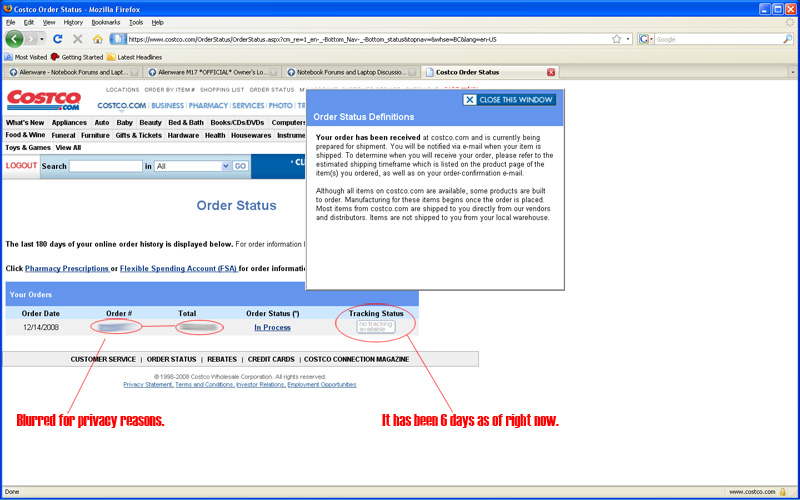Viewport: 800px width, 500px height.
Task: Switch to Alienware M17 OFFICIAL Owner's tab
Action: [x=208, y=72]
